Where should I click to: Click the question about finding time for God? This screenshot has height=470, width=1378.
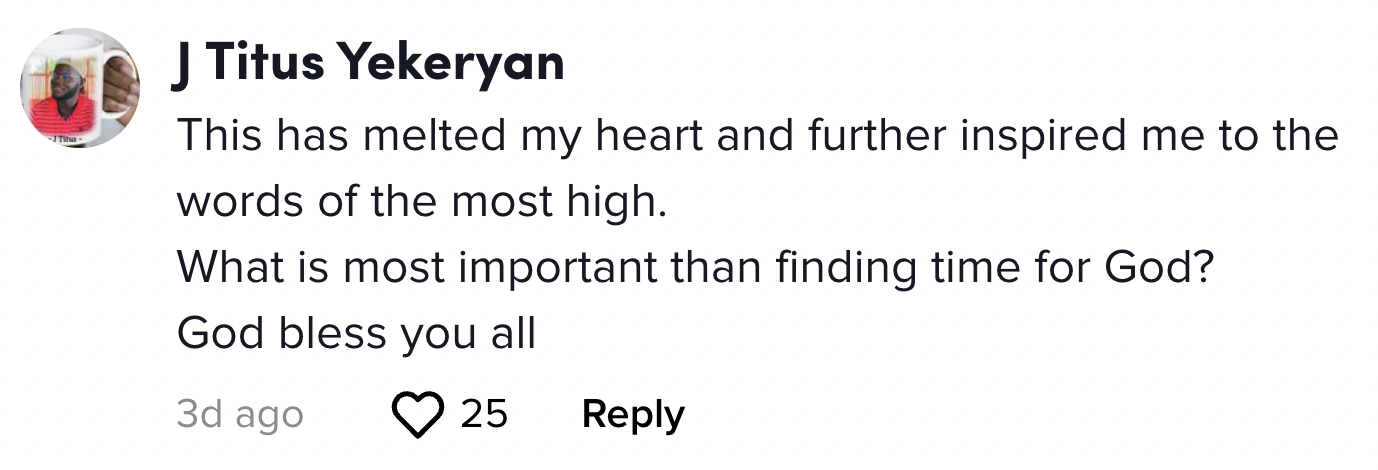(x=694, y=268)
